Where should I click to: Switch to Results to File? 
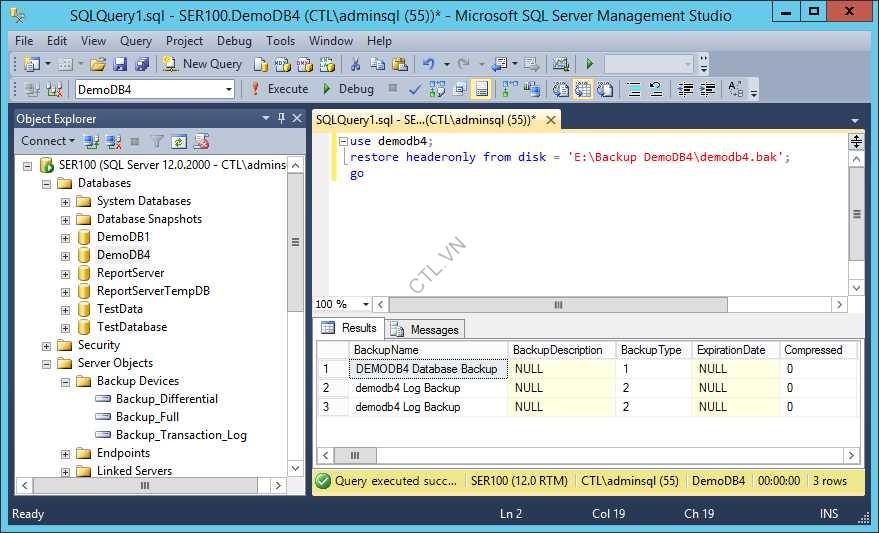605,90
